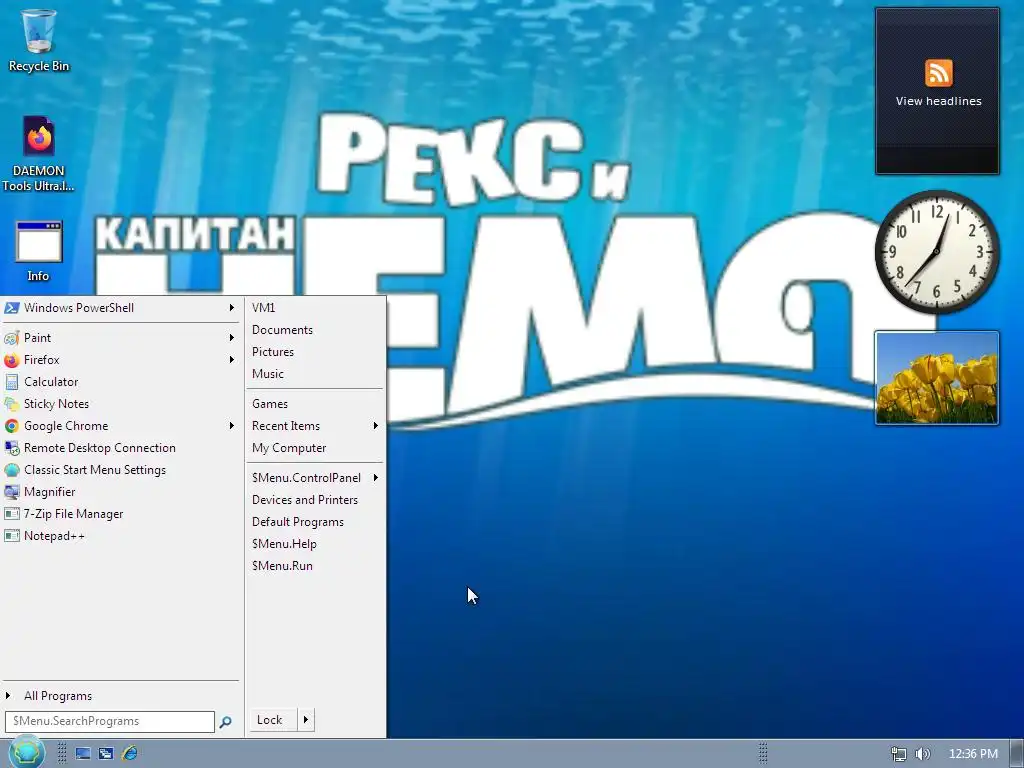The width and height of the screenshot is (1024, 768).
Task: Click the Remote Desktop Connection icon
Action: (12, 448)
